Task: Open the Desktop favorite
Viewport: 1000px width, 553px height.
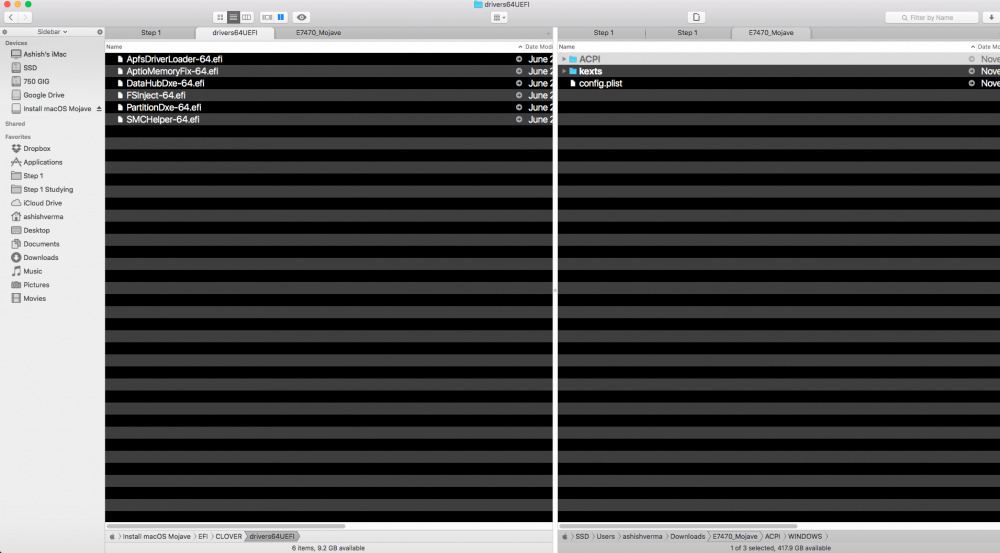Action: point(31,230)
